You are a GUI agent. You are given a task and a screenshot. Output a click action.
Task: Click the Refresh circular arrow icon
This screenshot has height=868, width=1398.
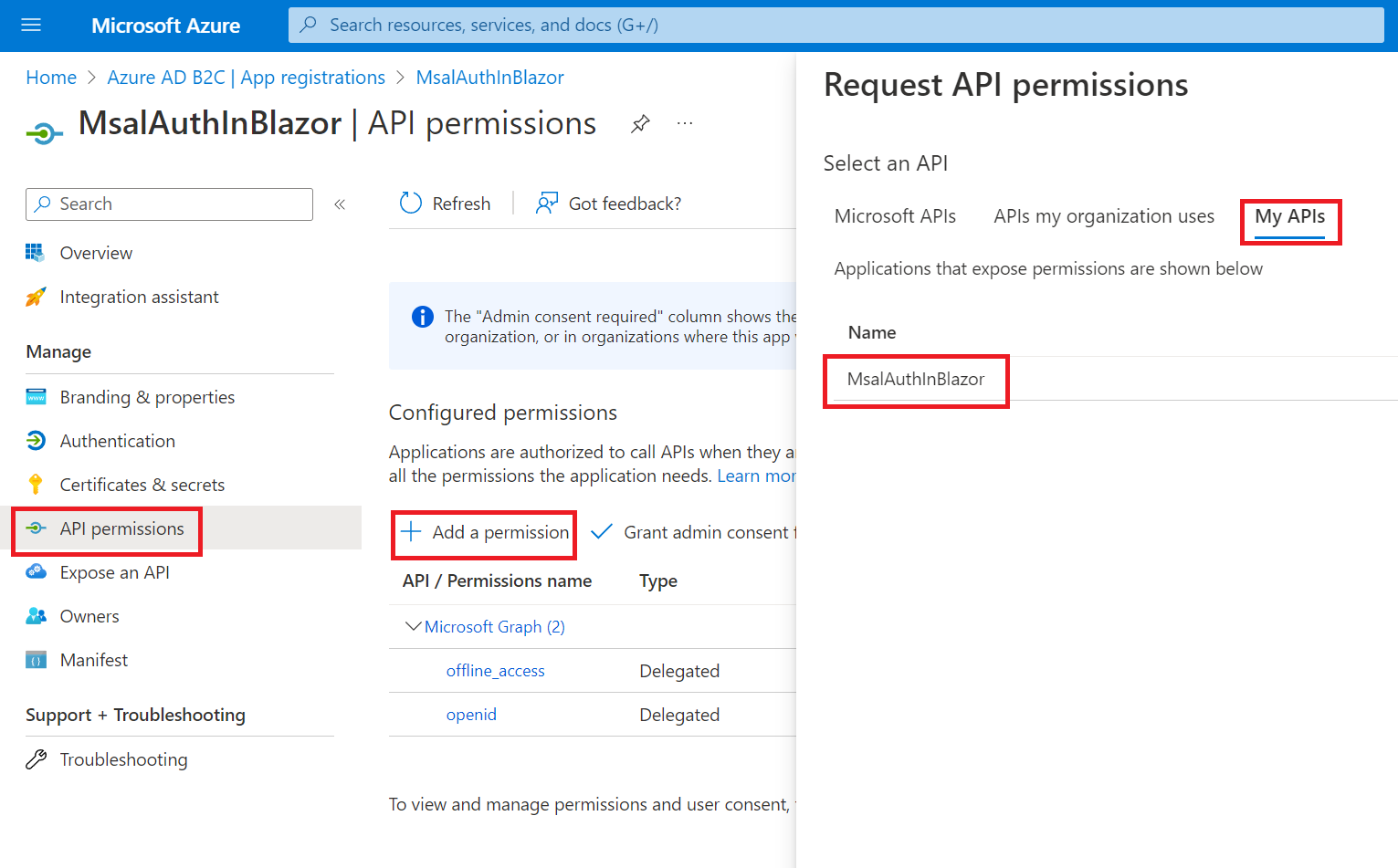pyautogui.click(x=411, y=204)
